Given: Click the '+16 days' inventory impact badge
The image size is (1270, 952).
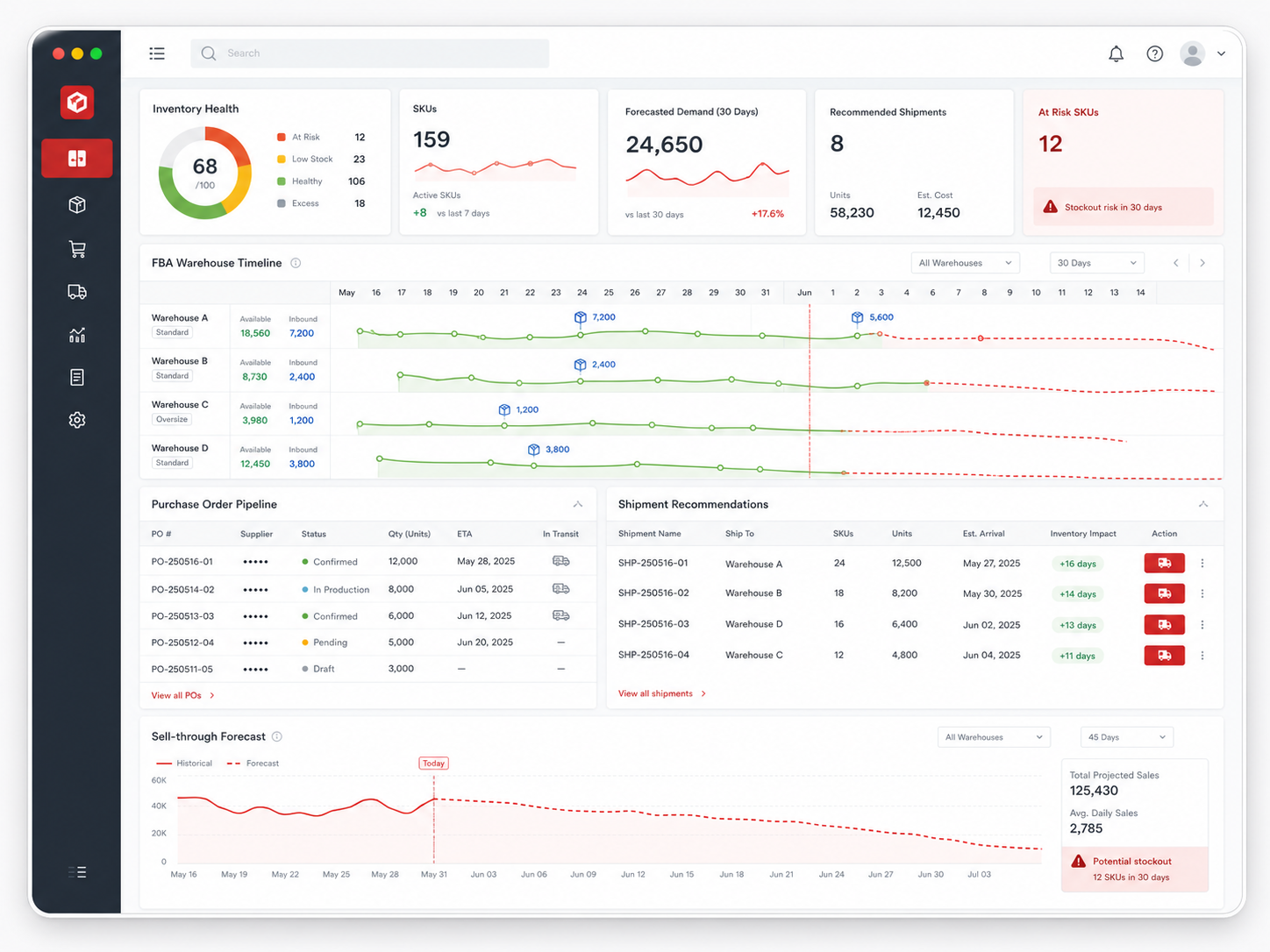Looking at the screenshot, I should pos(1077,564).
